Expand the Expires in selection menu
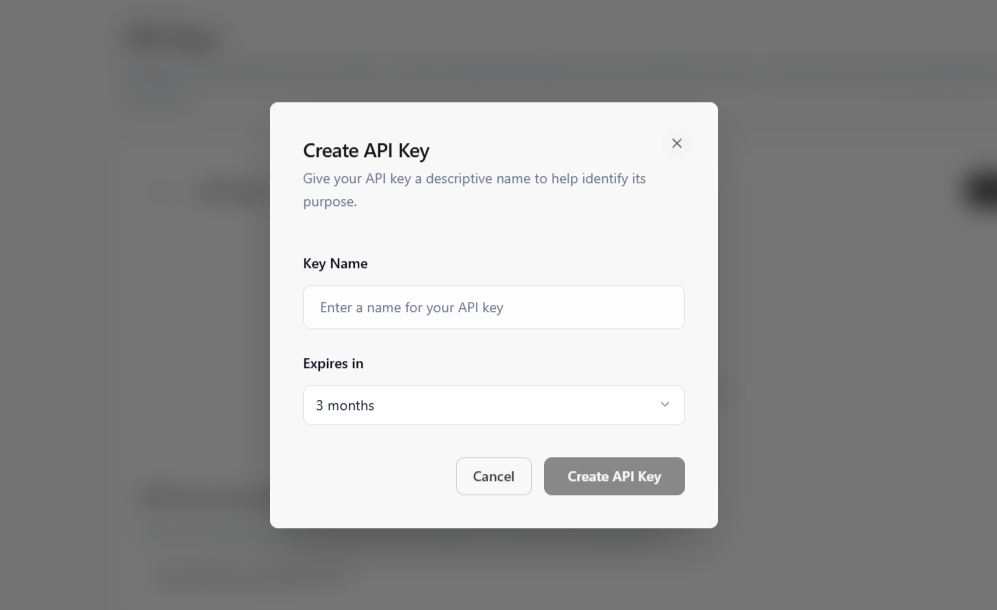This screenshot has height=610, width=997. (x=493, y=405)
